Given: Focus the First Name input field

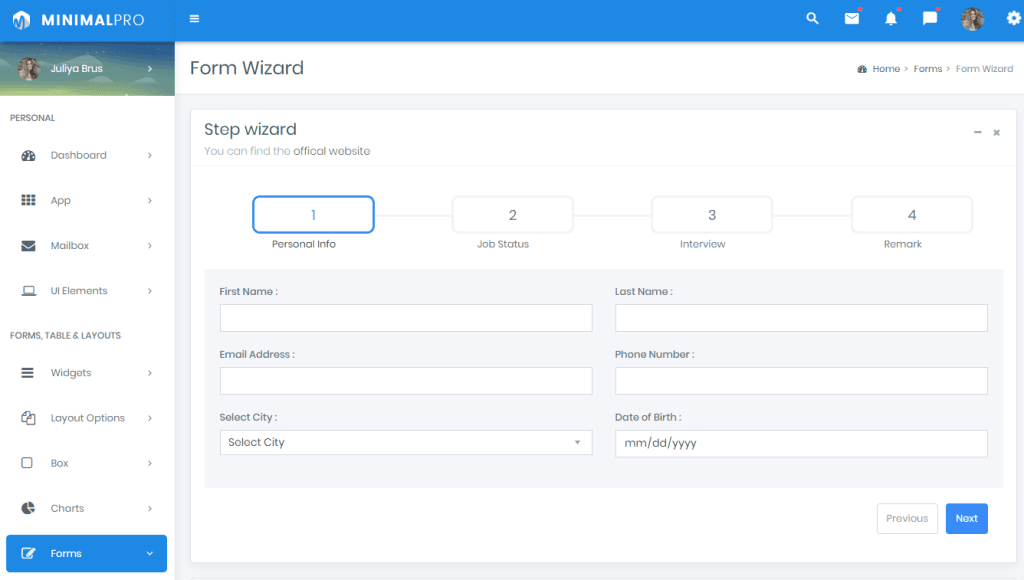Looking at the screenshot, I should pyautogui.click(x=406, y=318).
